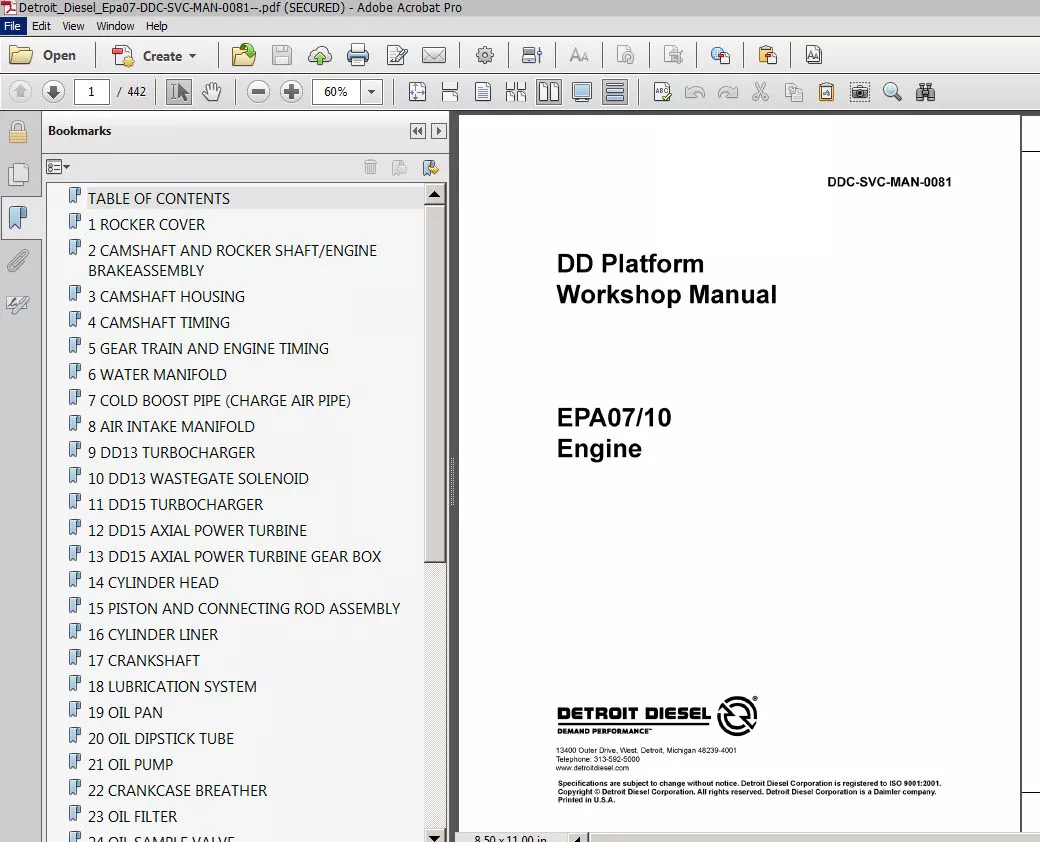Click the Open file button
The width and height of the screenshot is (1040, 842).
pyautogui.click(x=43, y=56)
